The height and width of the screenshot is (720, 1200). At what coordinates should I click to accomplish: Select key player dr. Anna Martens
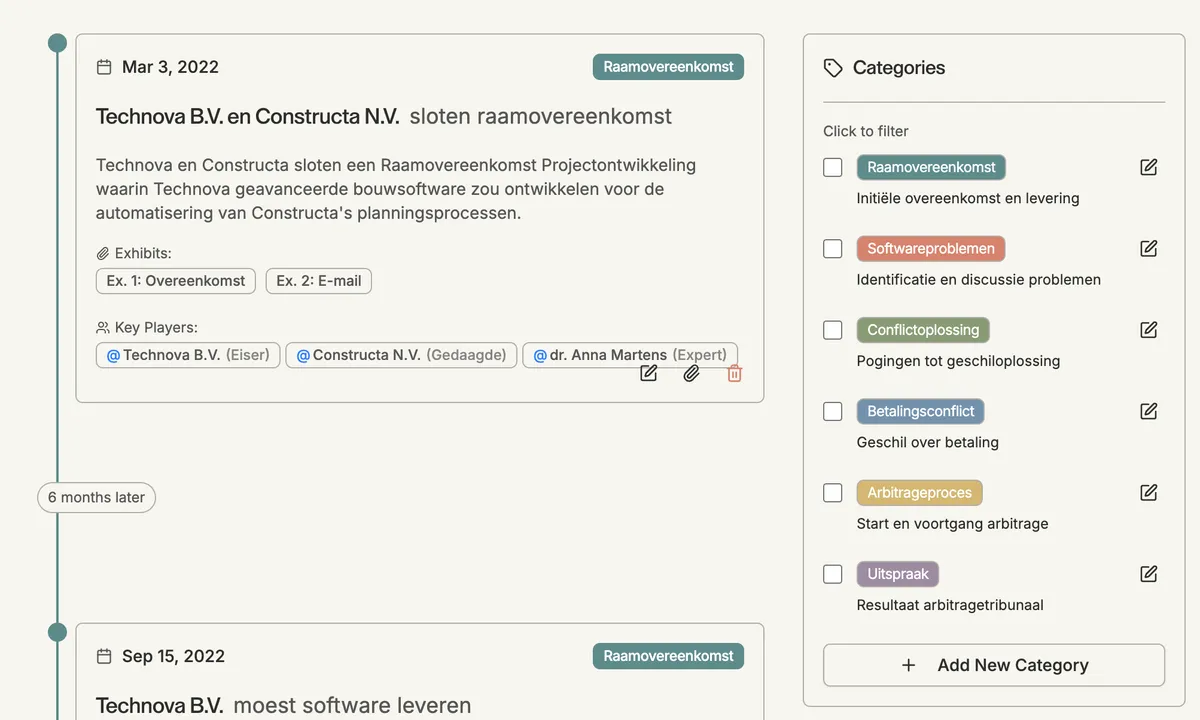point(630,355)
